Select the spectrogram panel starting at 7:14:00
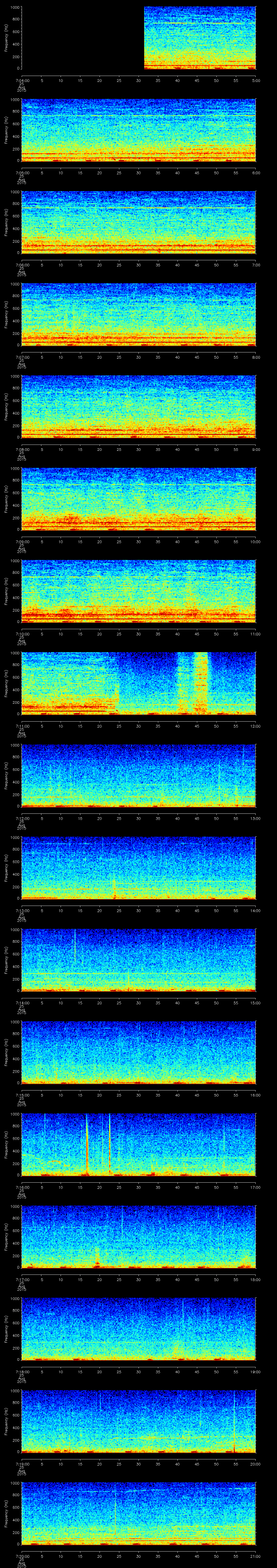The width and height of the screenshot is (277, 1568). point(138,960)
